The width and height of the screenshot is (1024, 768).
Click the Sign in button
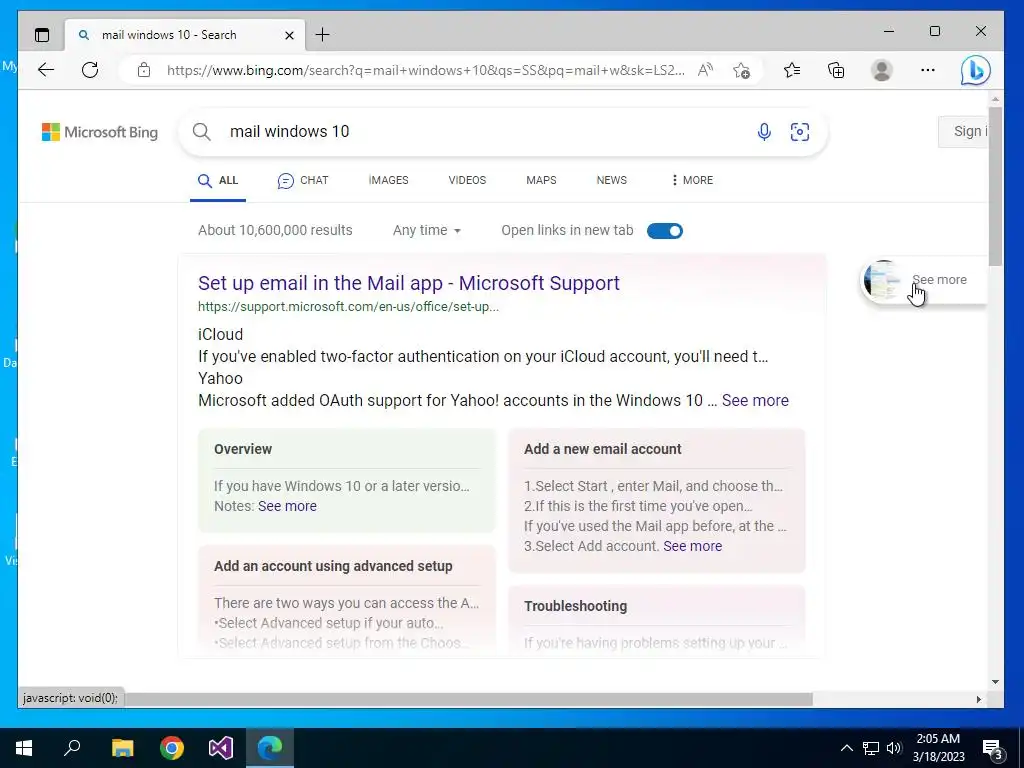pyautogui.click(x=963, y=131)
